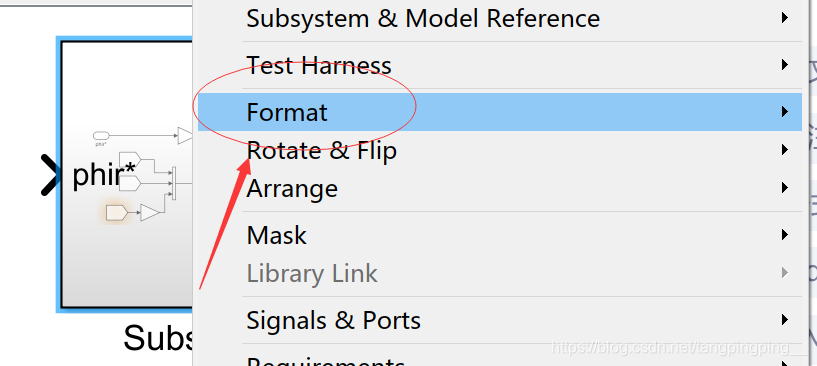Expand submenu arrow beside Test Harness
This screenshot has width=817, height=366.
click(785, 65)
